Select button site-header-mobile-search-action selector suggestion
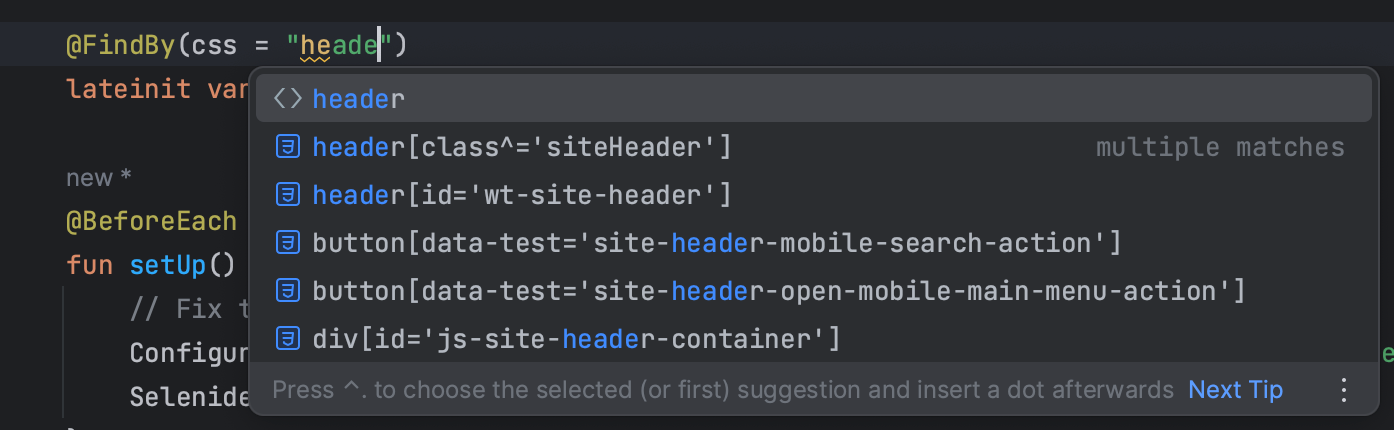 pyautogui.click(x=716, y=243)
